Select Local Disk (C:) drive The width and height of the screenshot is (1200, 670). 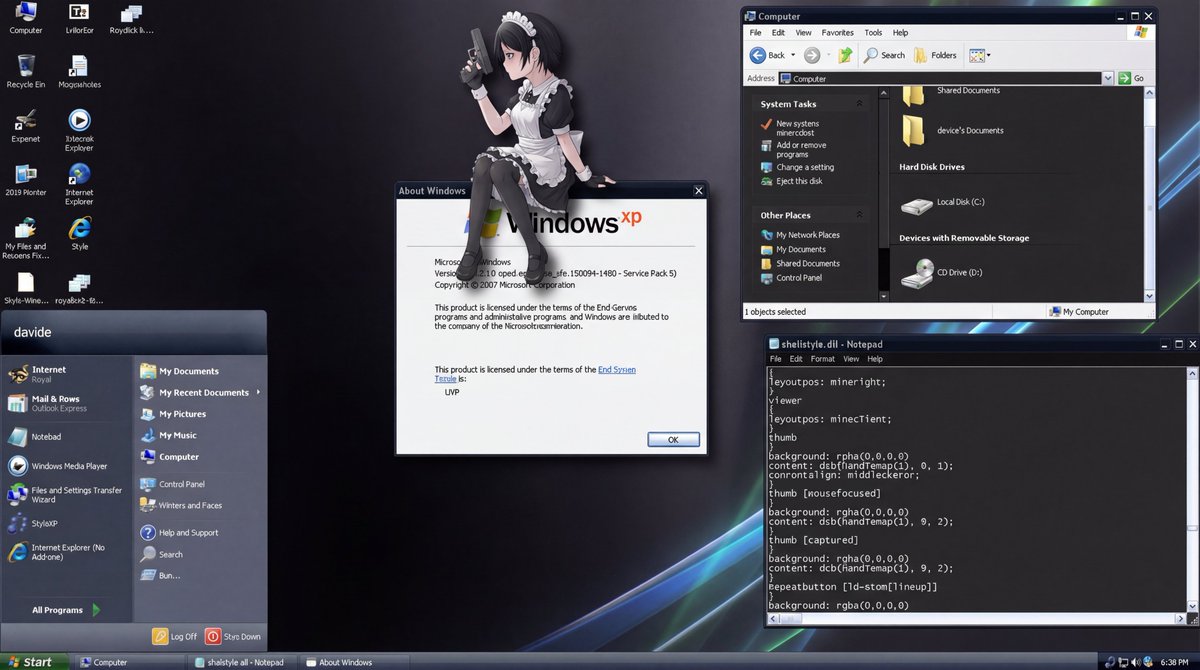(942, 203)
